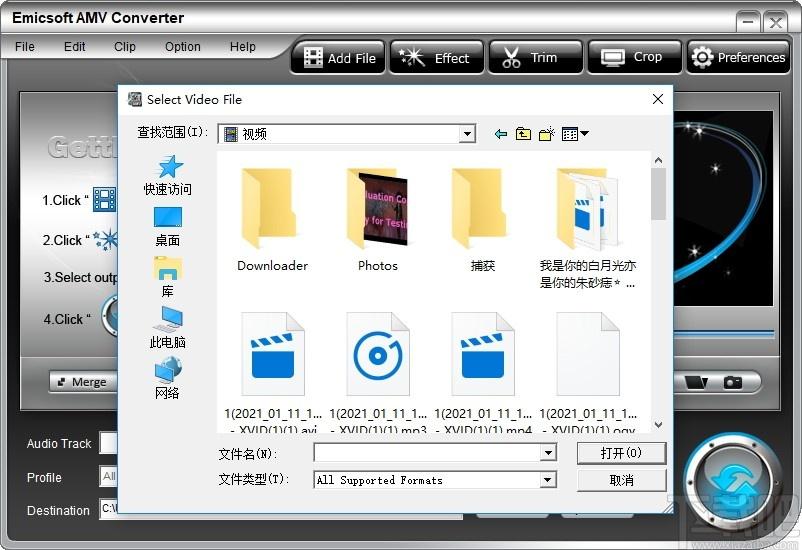The width and height of the screenshot is (802, 550).
Task: Select 快速访问 in the places bar
Action: 167,175
